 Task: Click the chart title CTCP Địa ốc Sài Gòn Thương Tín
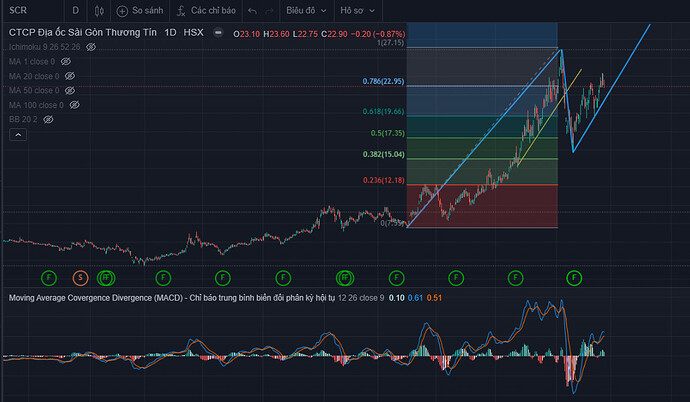click(x=83, y=33)
